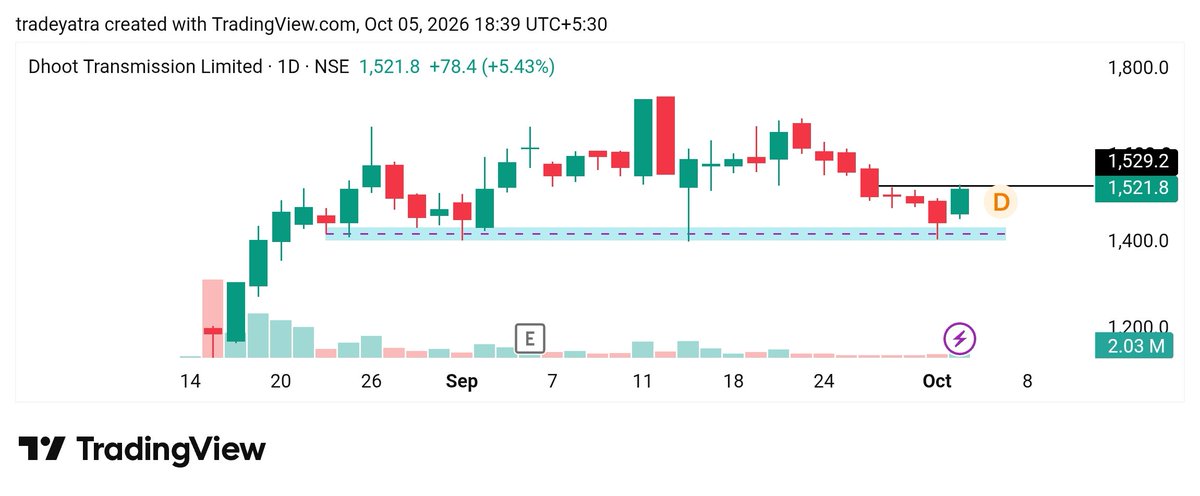Click the 1,400.0 price axis label

[x=1138, y=241]
